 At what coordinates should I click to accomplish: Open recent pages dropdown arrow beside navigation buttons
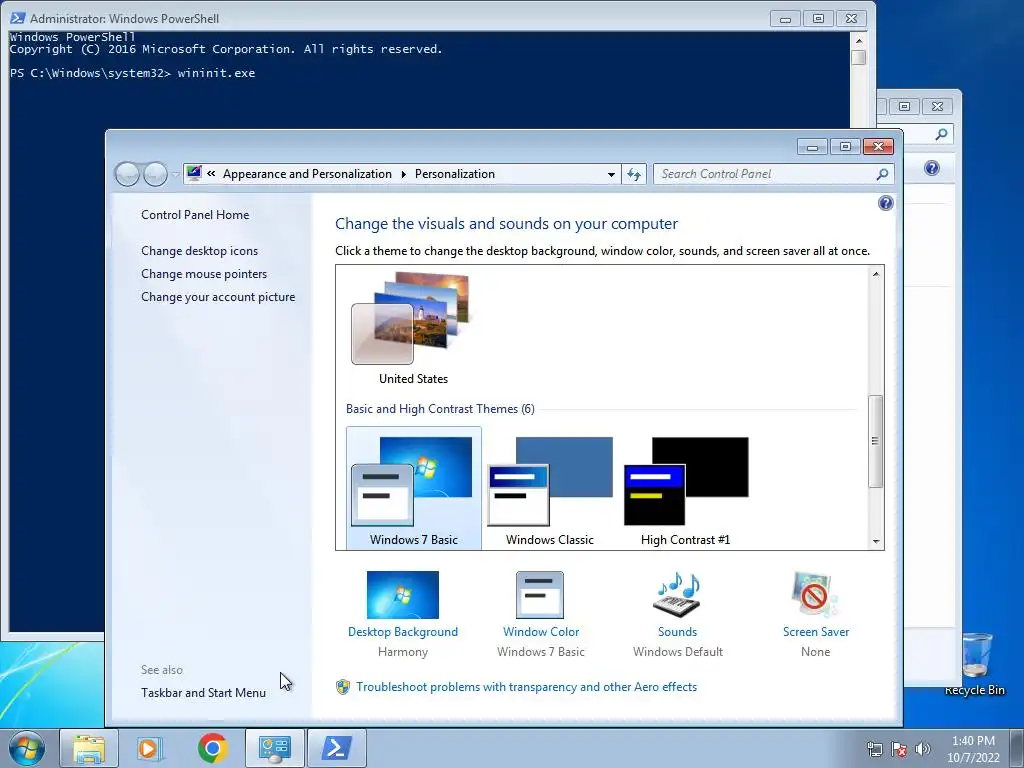point(176,174)
